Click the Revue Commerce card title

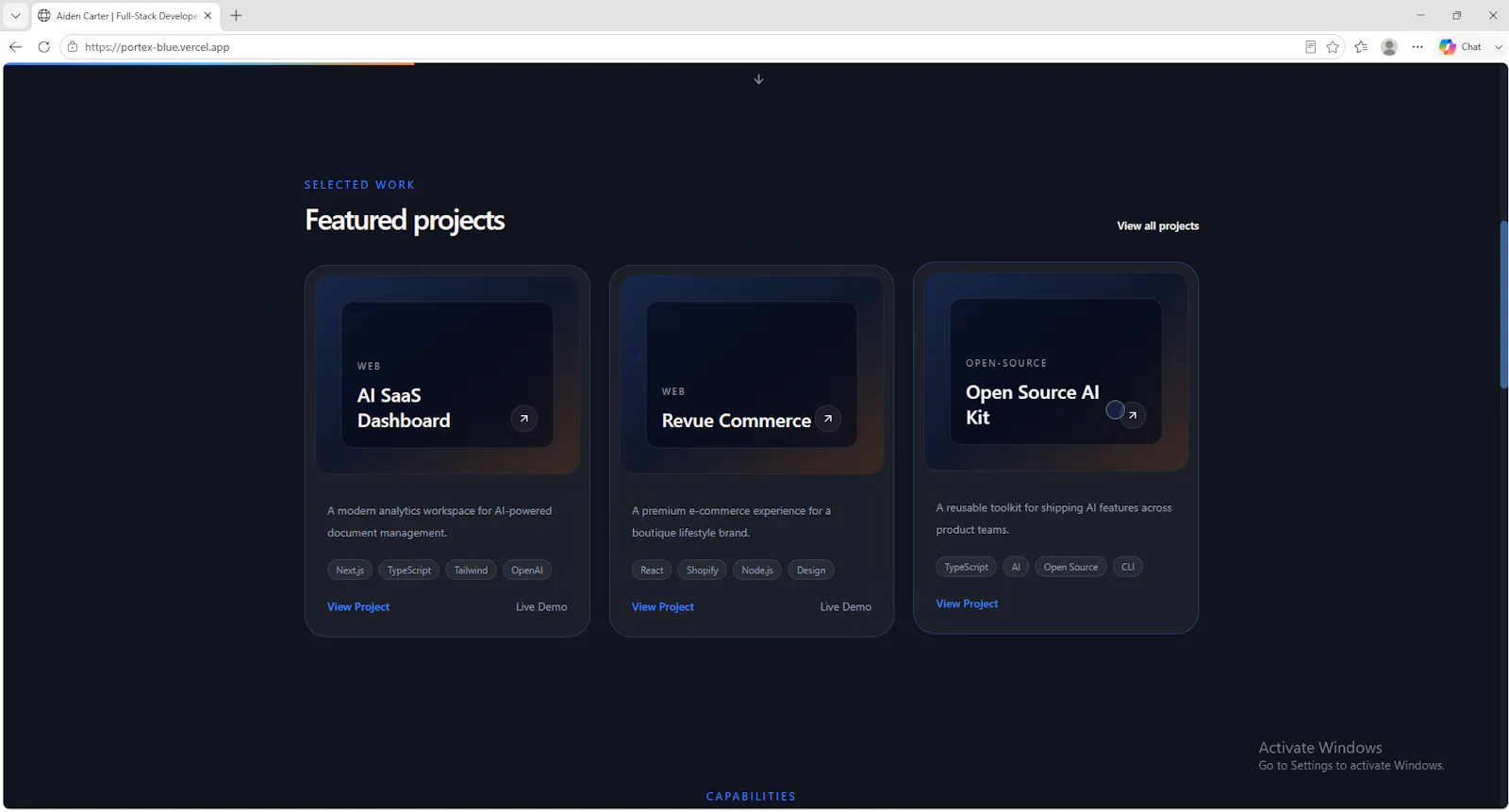pos(737,421)
